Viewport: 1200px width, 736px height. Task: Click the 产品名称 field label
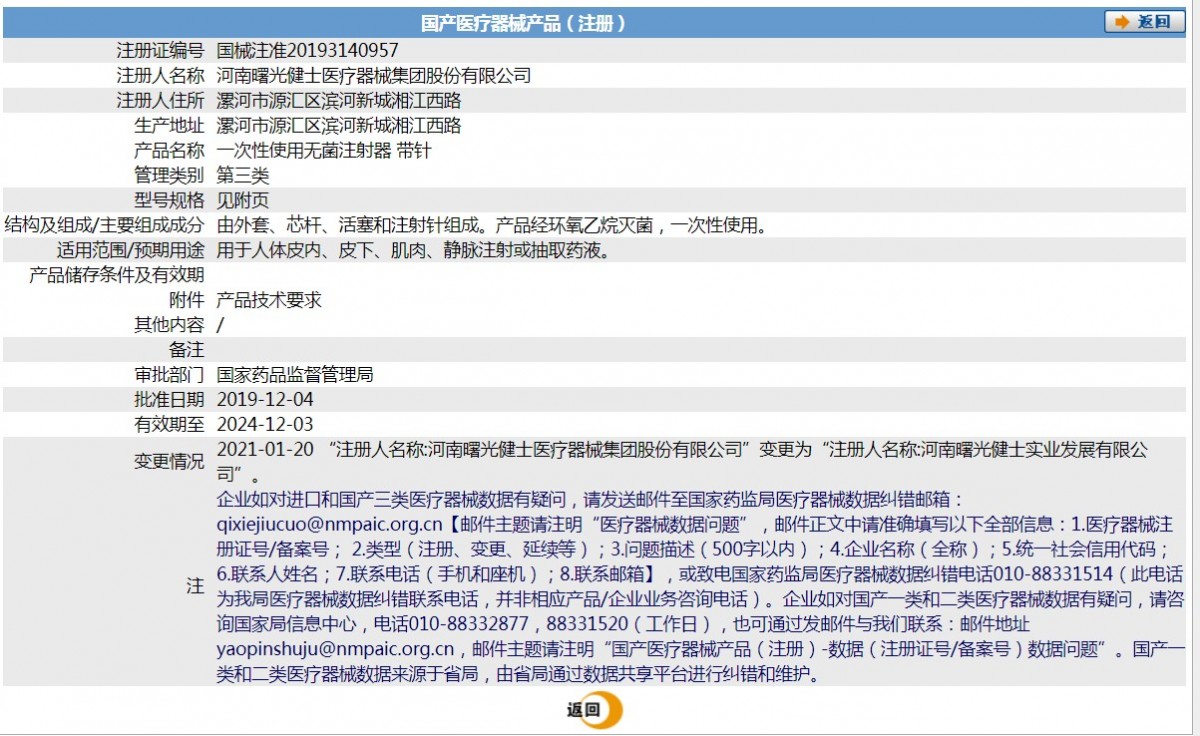[169, 150]
